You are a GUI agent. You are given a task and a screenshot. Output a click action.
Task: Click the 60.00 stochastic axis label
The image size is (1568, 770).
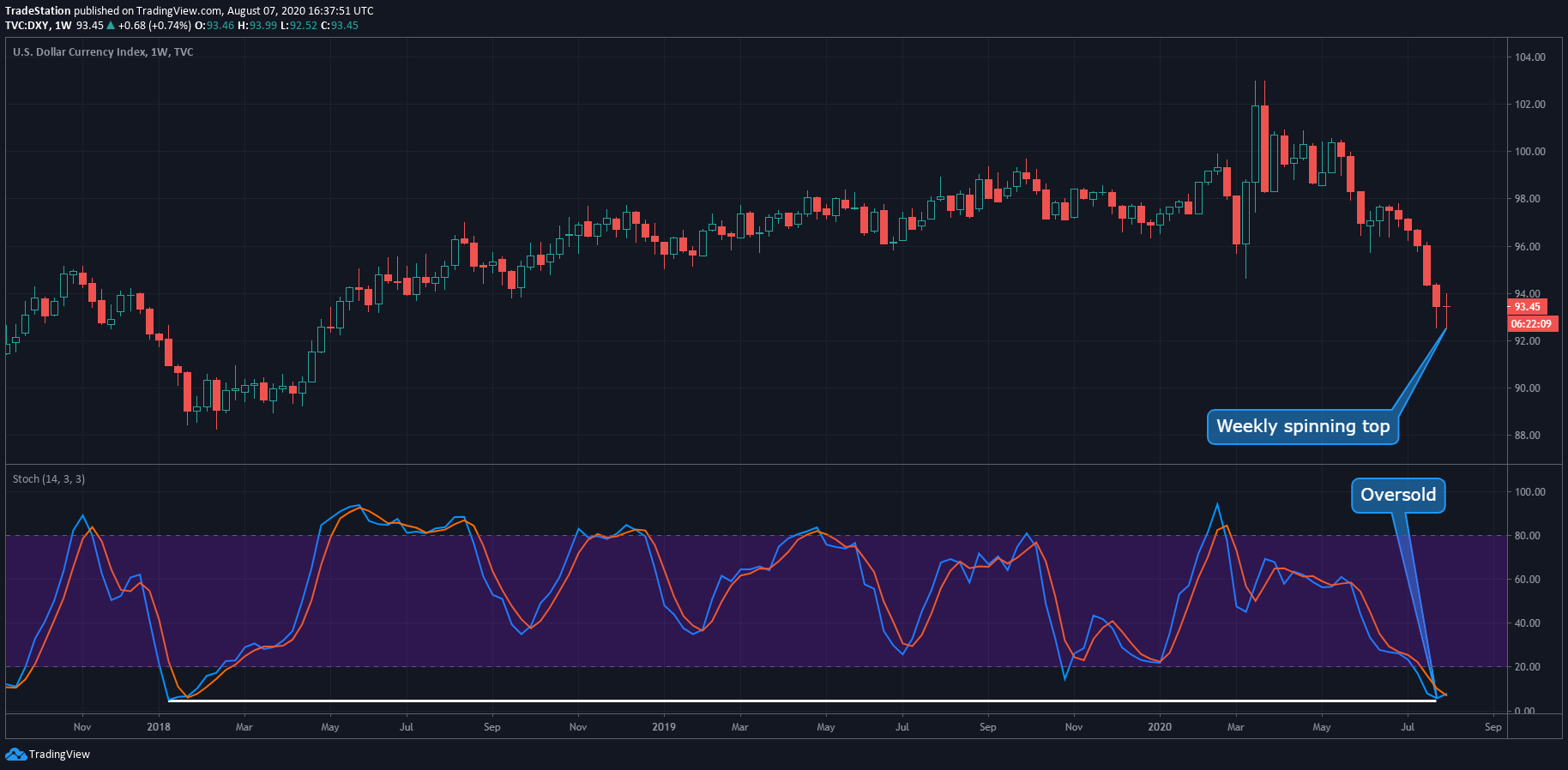[x=1528, y=580]
